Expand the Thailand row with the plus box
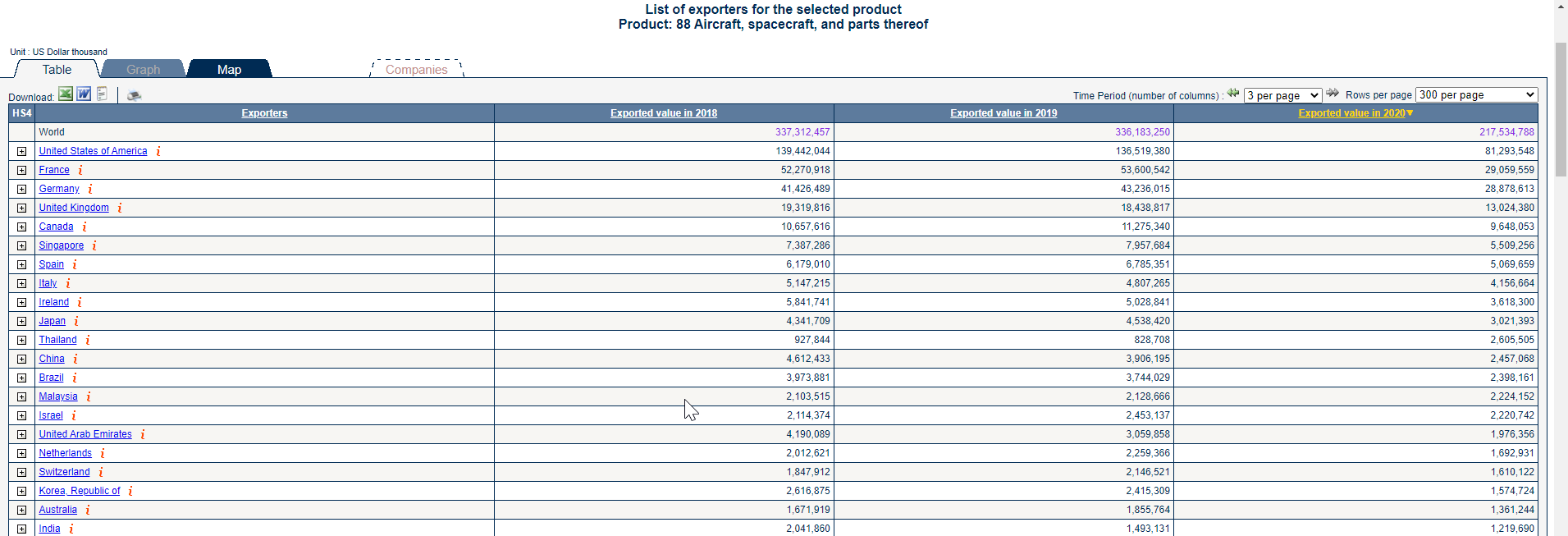Image resolution: width=1568 pixels, height=536 pixels. (21, 340)
